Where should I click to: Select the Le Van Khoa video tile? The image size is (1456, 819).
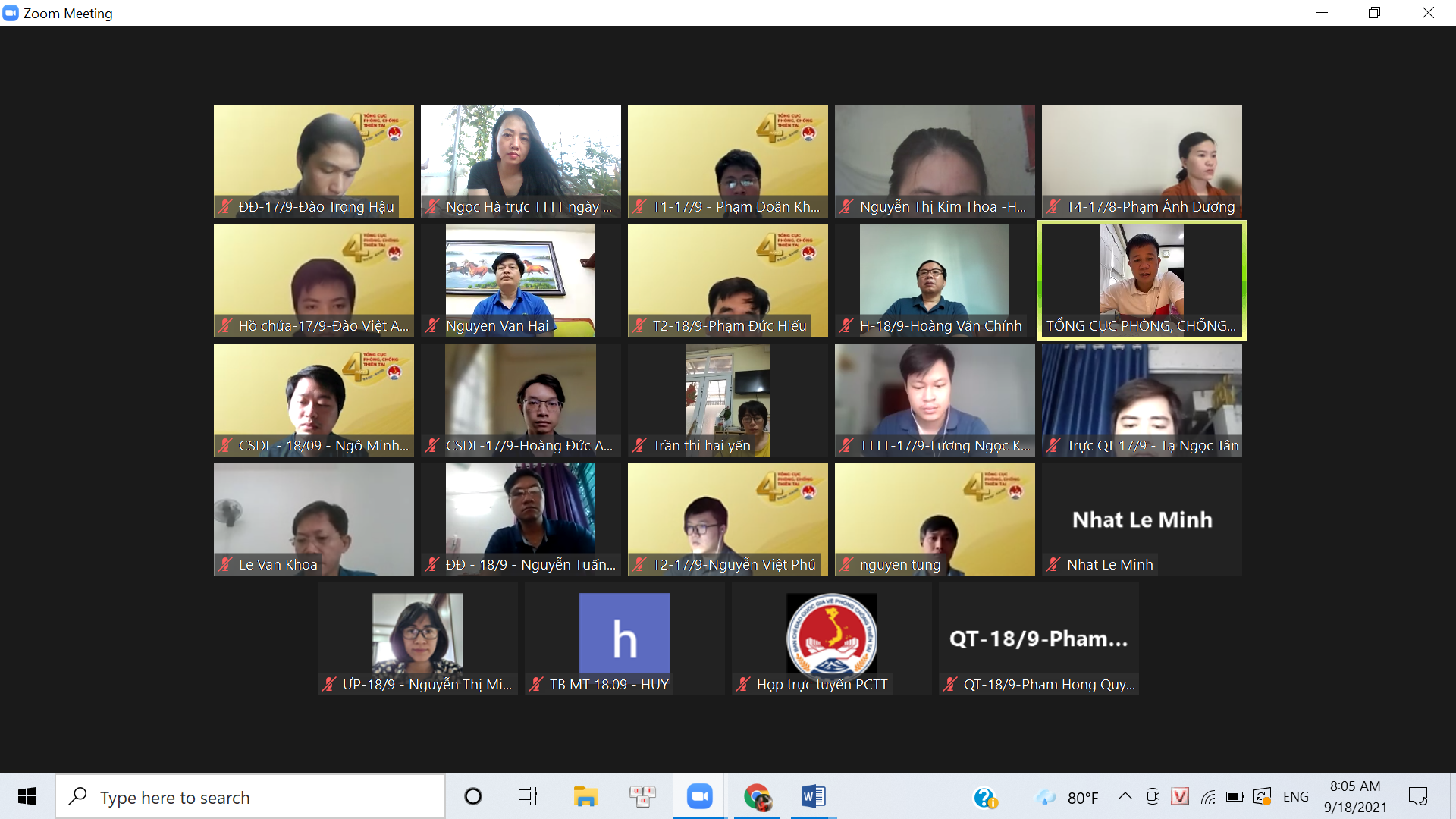(x=314, y=519)
